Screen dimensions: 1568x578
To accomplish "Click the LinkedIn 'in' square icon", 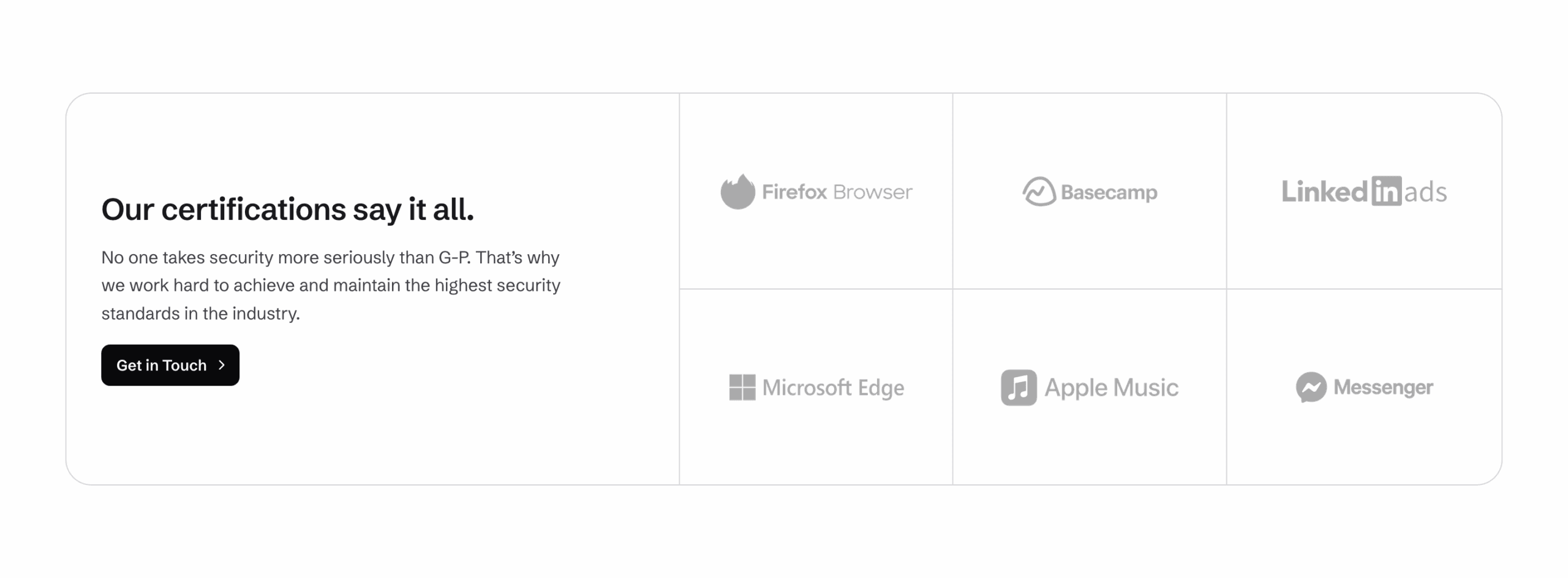I will pos(1386,191).
